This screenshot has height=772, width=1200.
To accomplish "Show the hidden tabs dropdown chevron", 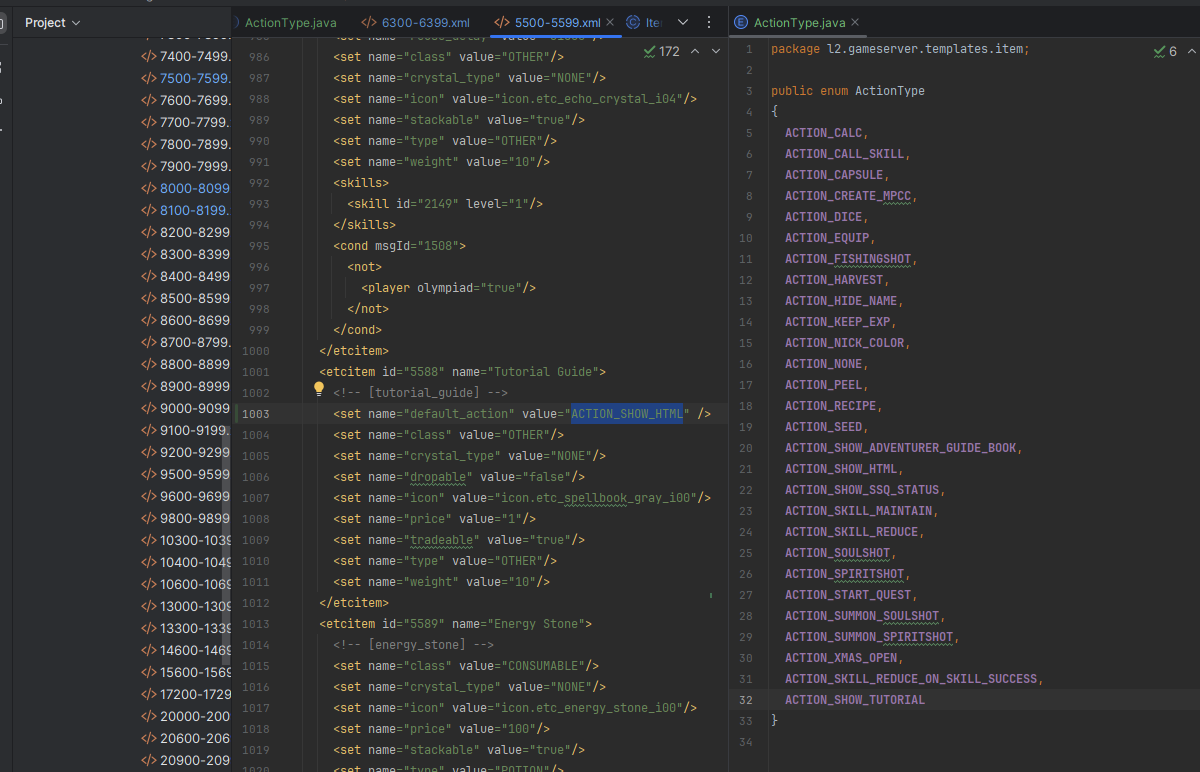I will tap(683, 22).
